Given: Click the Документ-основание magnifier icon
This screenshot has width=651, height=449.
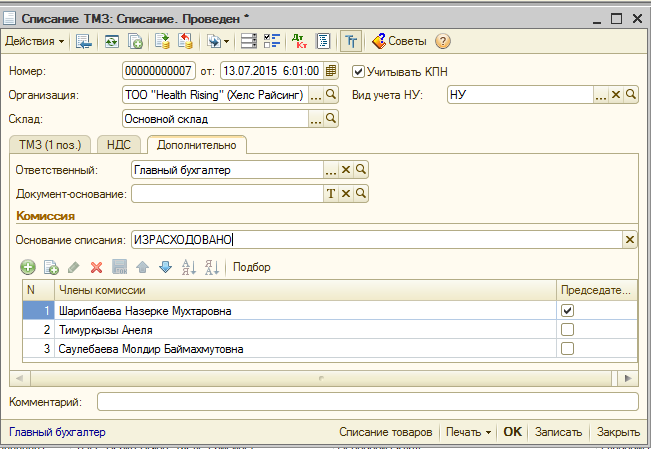Looking at the screenshot, I should click(361, 194).
